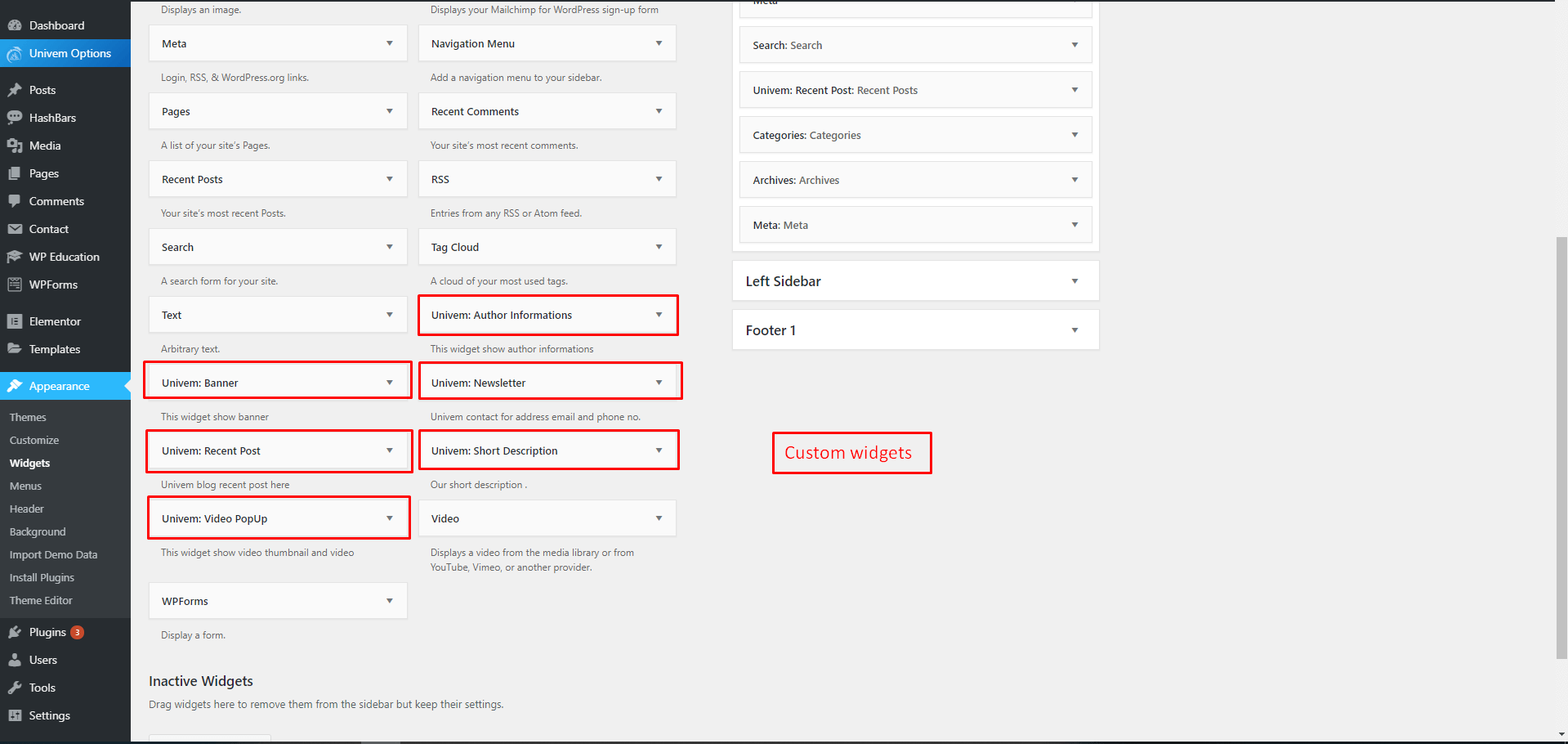Click 'This widget show author informations' text
Screen dimensions: 1568x744
click(512, 349)
